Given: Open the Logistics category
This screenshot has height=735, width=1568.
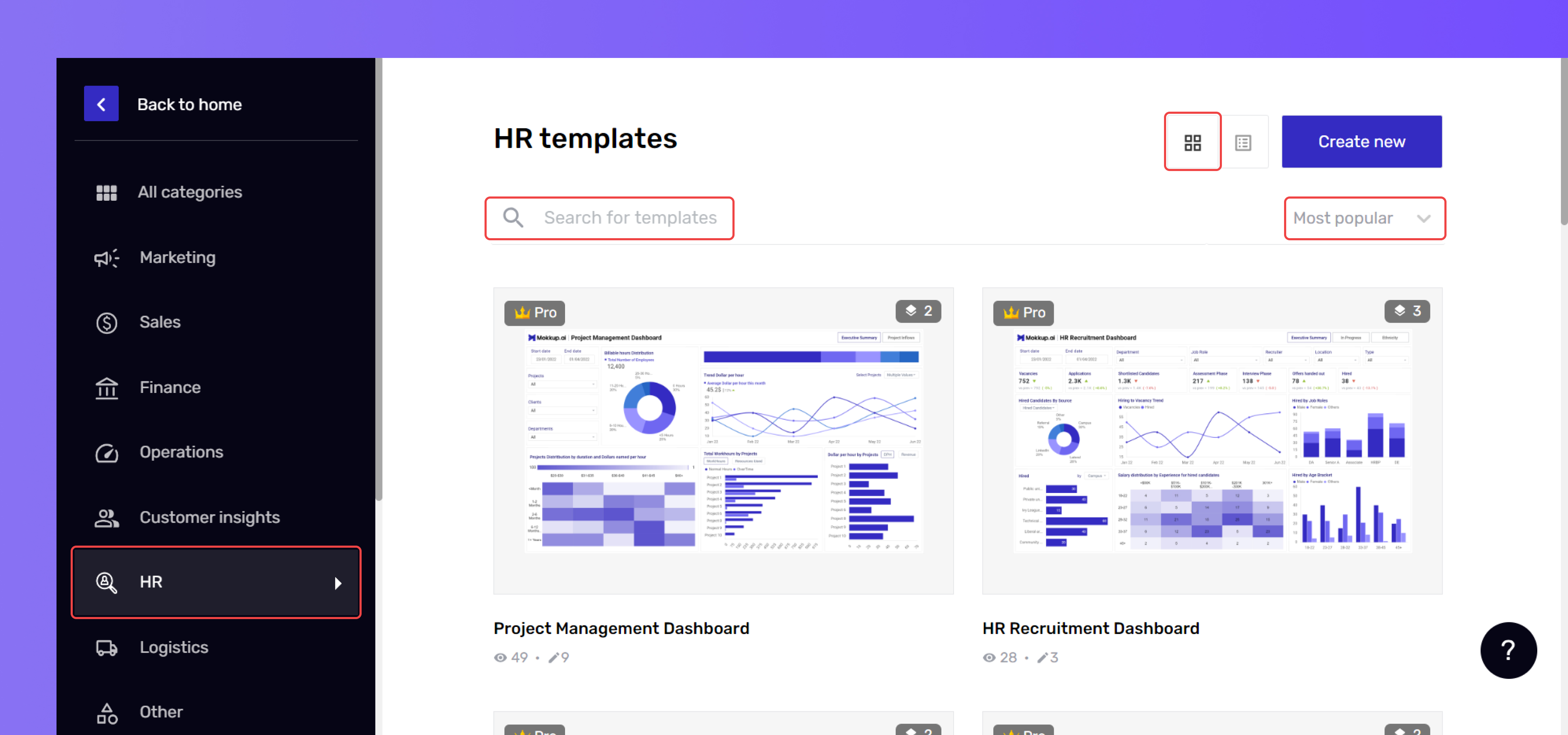Looking at the screenshot, I should tap(174, 647).
